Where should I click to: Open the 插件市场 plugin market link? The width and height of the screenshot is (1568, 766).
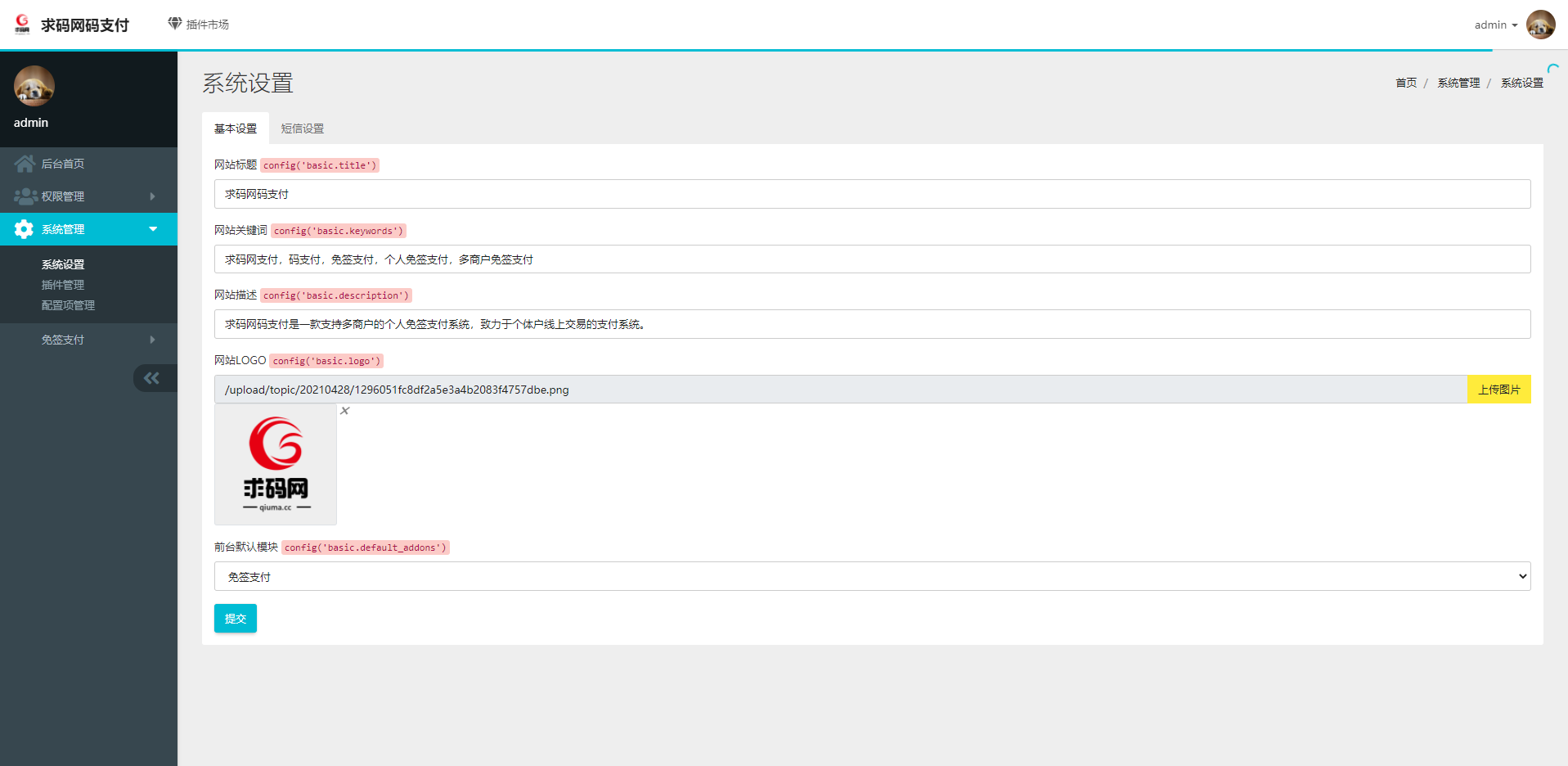(198, 25)
